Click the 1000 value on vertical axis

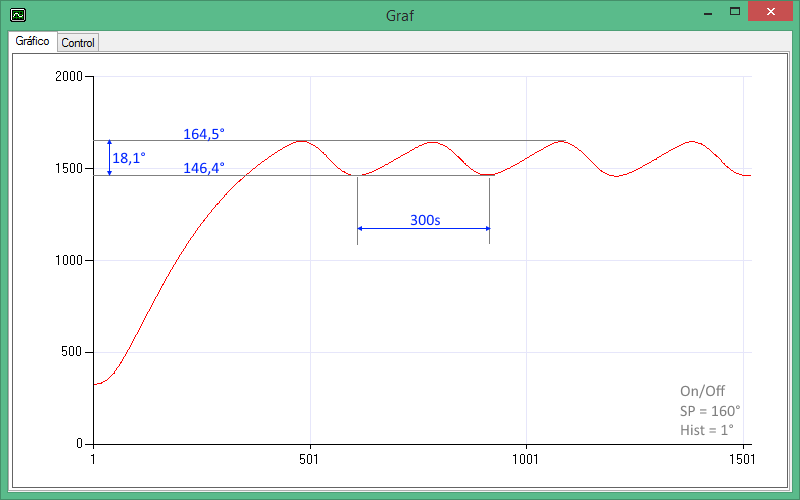click(x=69, y=261)
